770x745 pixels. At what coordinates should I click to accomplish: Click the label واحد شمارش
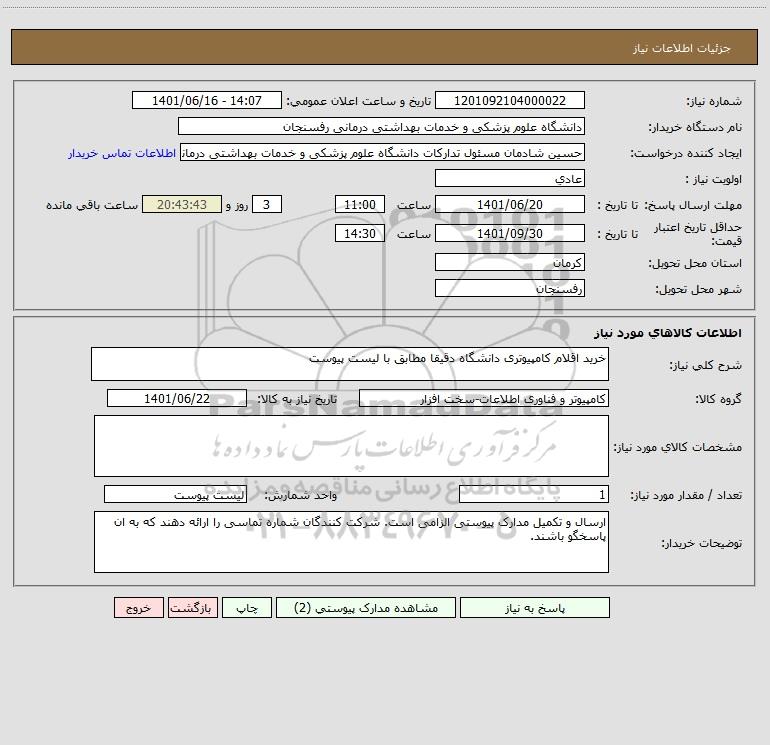(301, 496)
